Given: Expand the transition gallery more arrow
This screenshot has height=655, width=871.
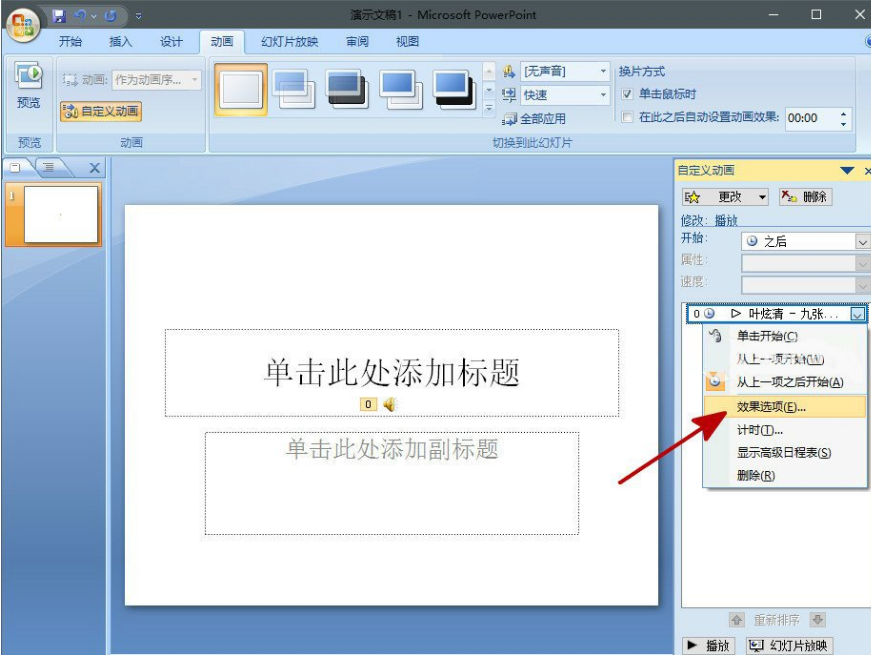Looking at the screenshot, I should (489, 108).
